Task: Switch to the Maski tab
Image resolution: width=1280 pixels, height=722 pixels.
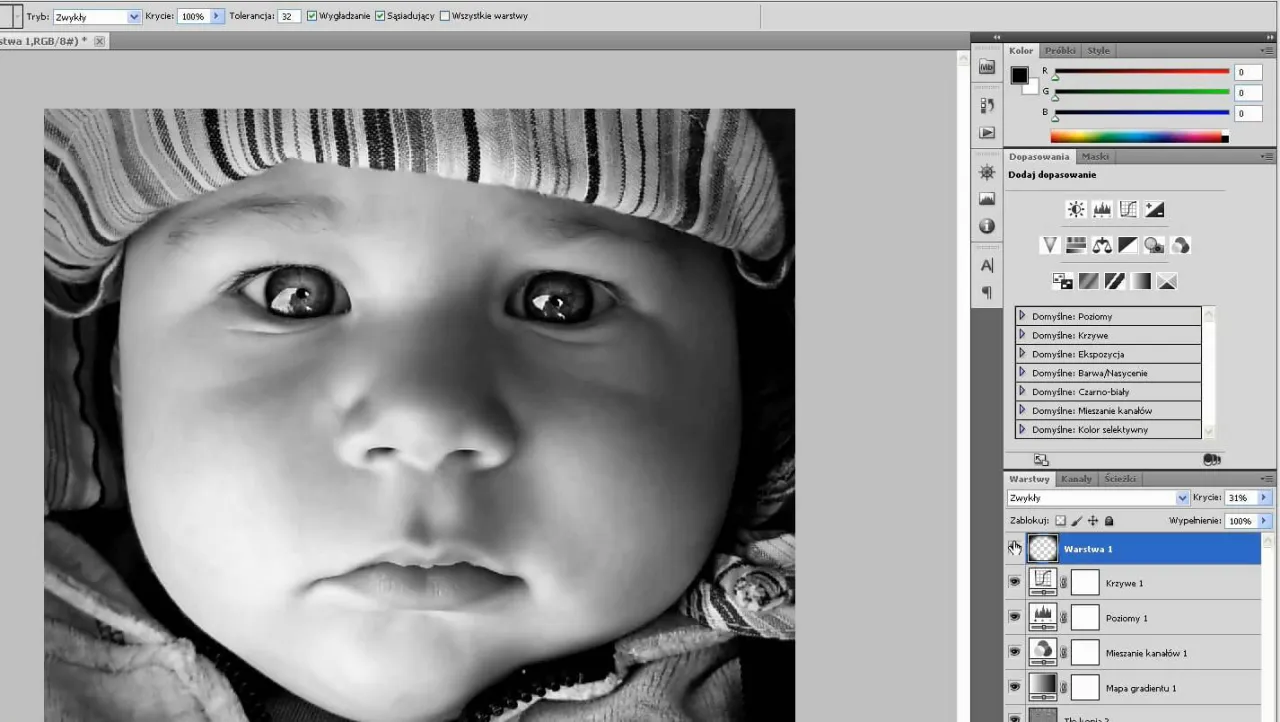Action: click(x=1095, y=157)
